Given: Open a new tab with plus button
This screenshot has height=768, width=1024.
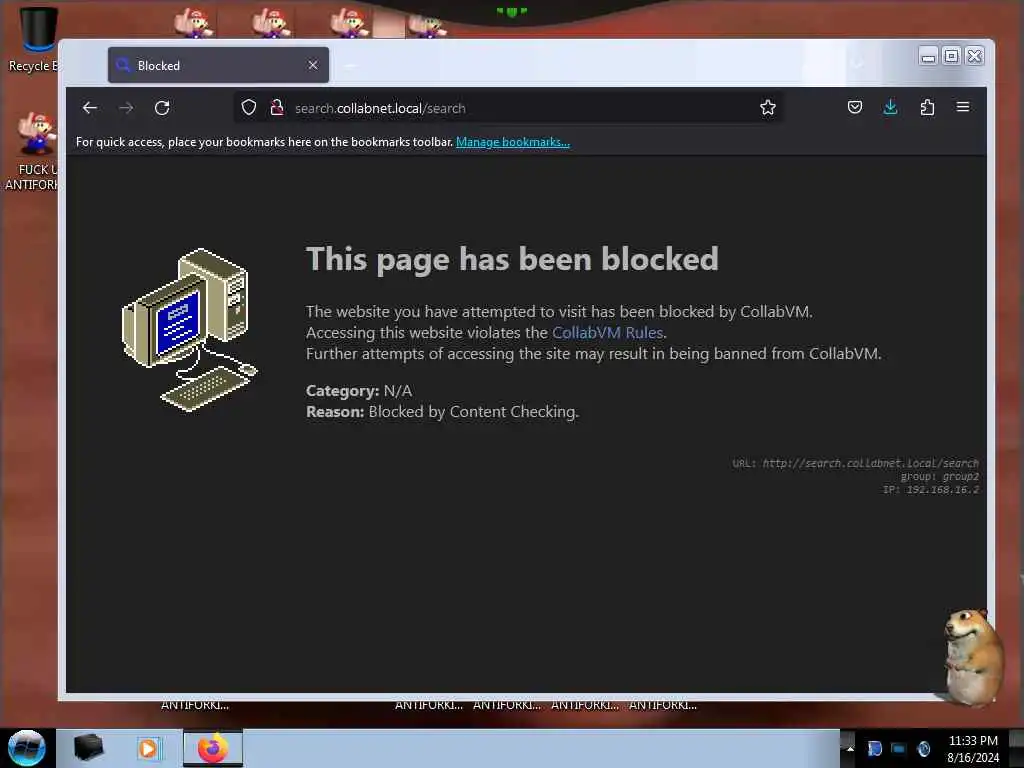Looking at the screenshot, I should [349, 65].
